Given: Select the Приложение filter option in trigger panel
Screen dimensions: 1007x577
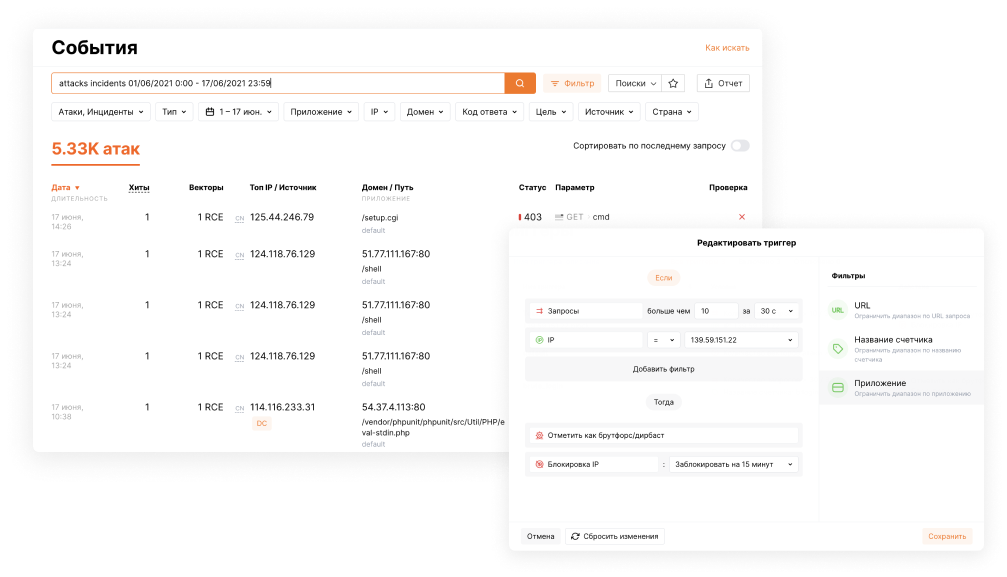Looking at the screenshot, I should 902,387.
